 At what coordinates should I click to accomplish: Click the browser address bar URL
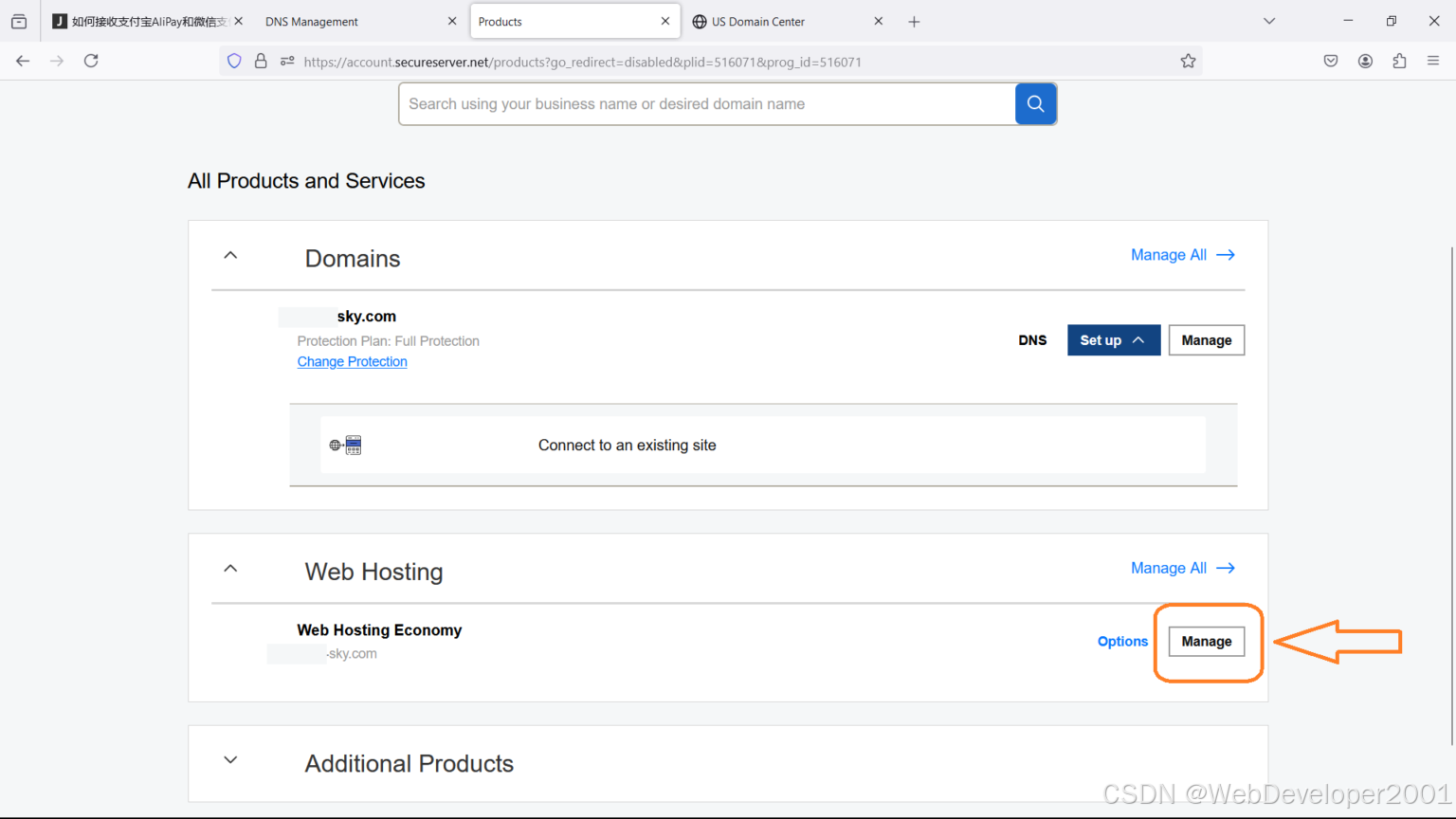(582, 63)
